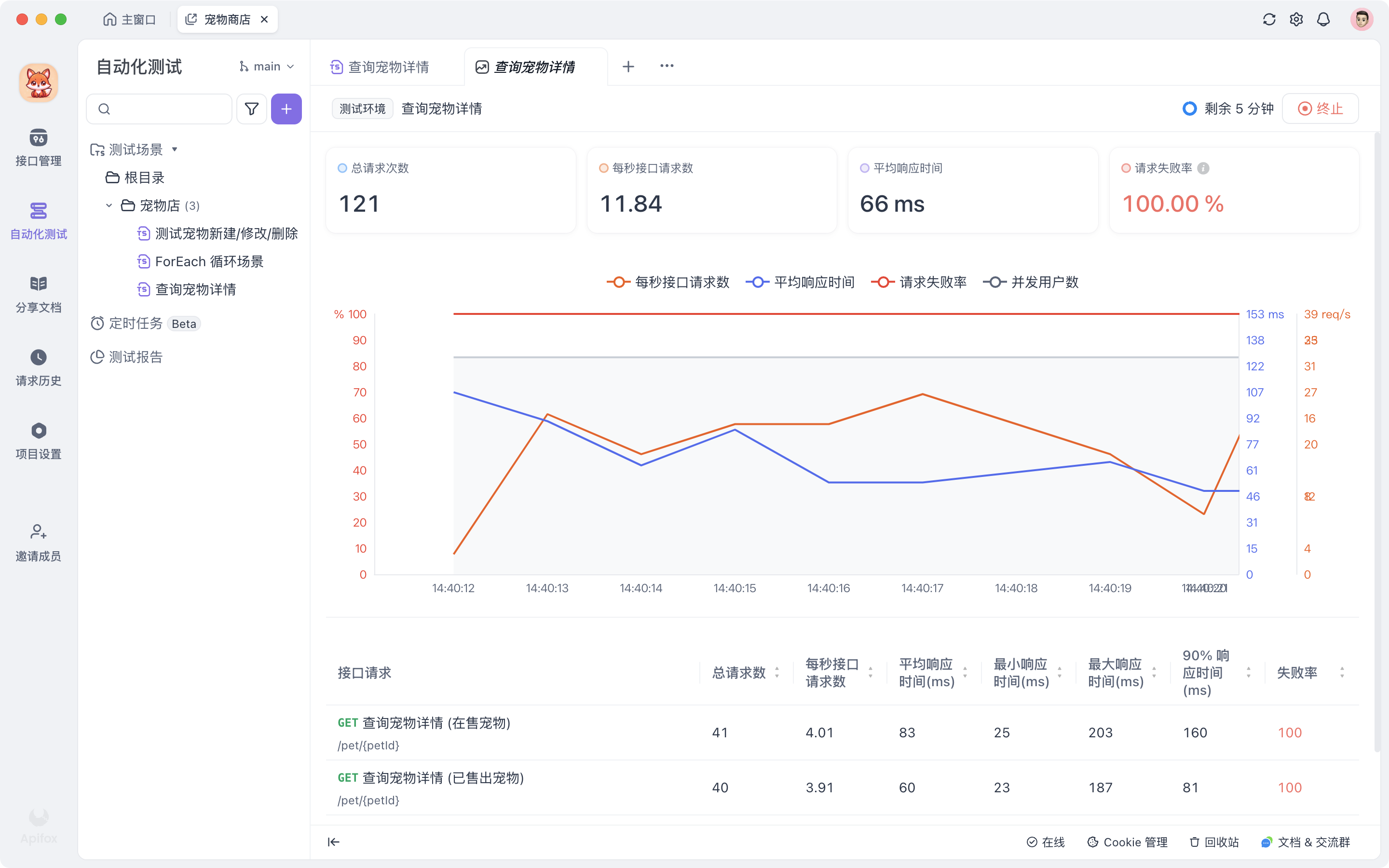The width and height of the screenshot is (1389, 868).
Task: Open the 测试场景 dropdown arrow
Action: (176, 149)
